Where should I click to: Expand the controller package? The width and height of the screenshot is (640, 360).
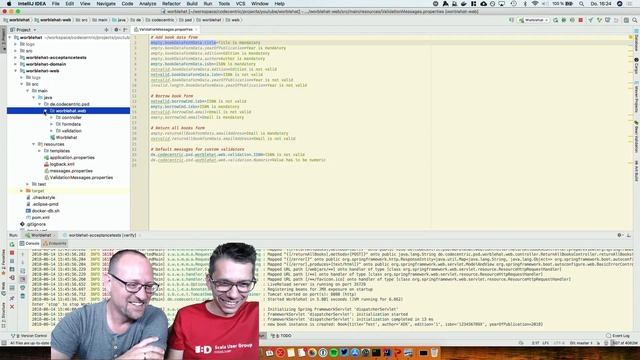tap(52, 118)
